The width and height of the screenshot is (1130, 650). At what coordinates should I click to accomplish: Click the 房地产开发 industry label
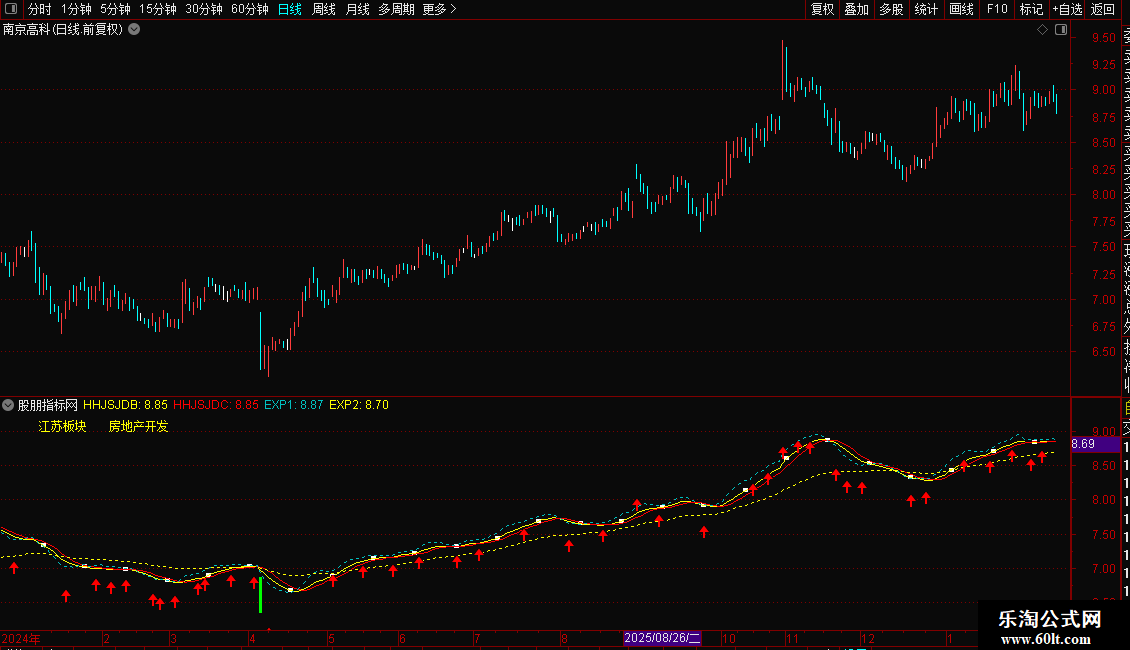(138, 427)
